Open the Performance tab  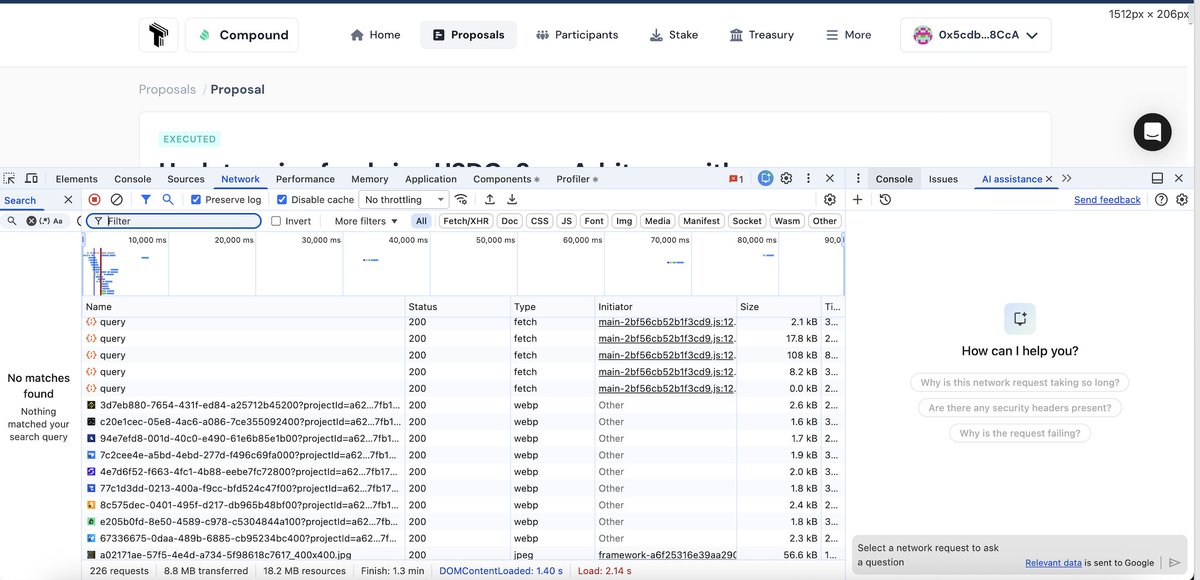point(305,179)
